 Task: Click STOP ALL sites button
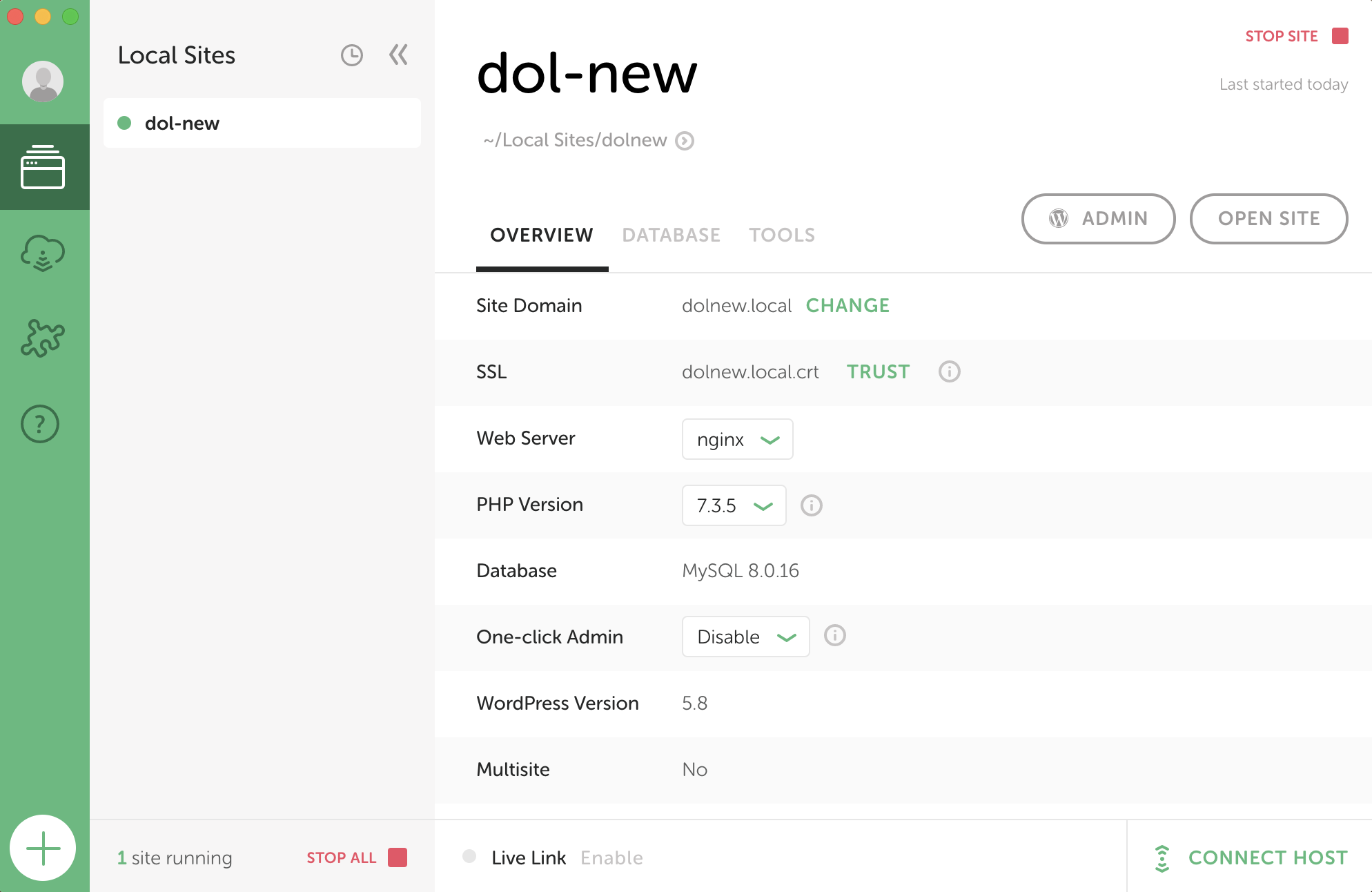point(357,857)
